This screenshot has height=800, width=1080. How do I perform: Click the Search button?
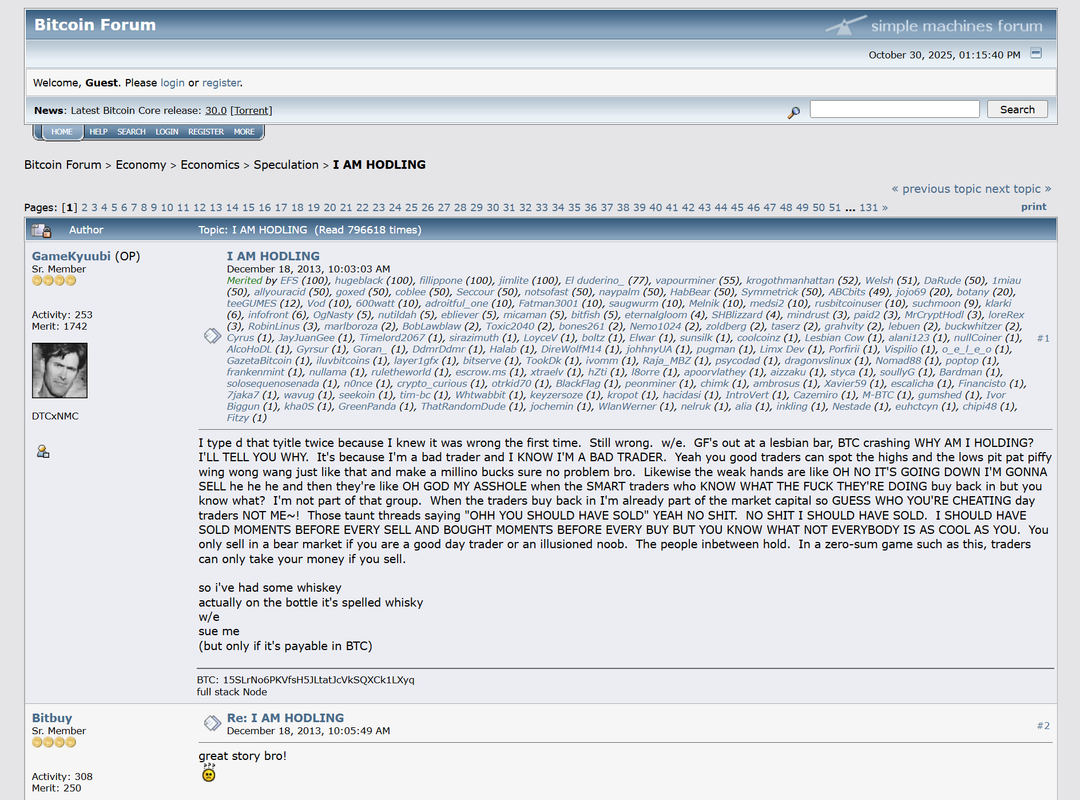(1017, 109)
